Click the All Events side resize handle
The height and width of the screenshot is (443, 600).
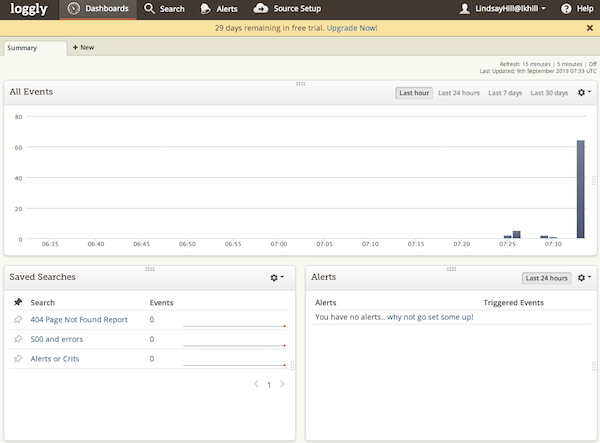tap(594, 181)
